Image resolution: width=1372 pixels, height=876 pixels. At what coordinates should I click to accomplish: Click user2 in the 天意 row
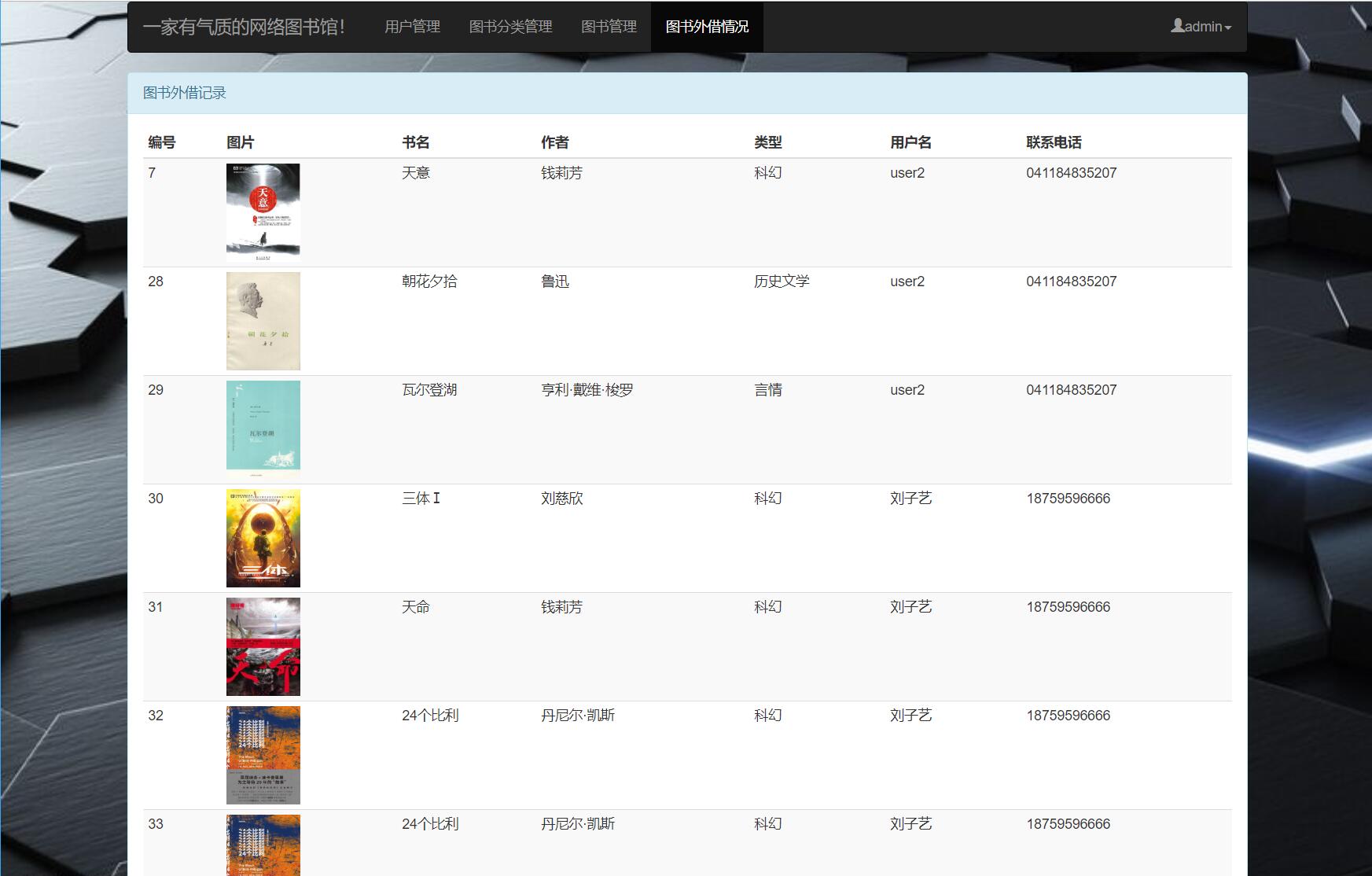click(907, 173)
